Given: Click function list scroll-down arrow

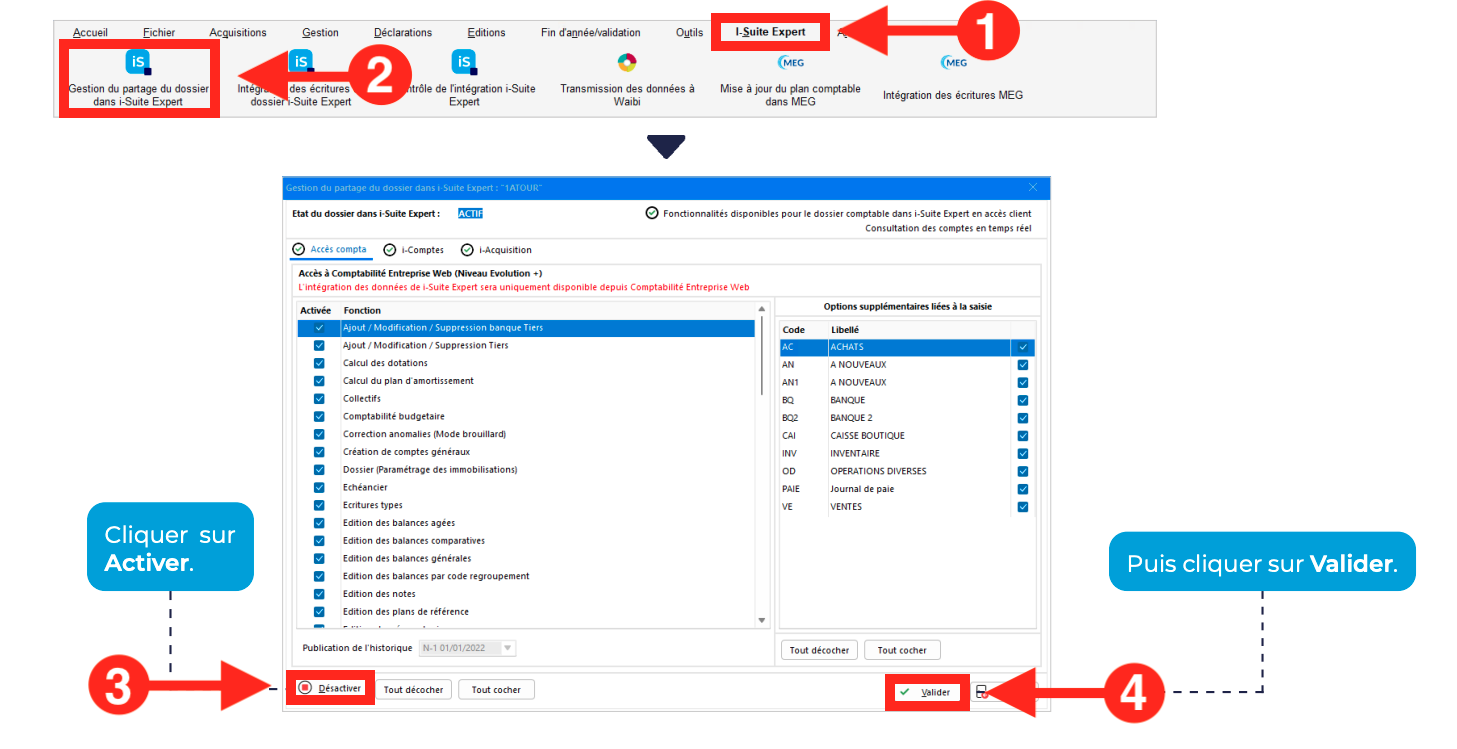Looking at the screenshot, I should (x=762, y=621).
